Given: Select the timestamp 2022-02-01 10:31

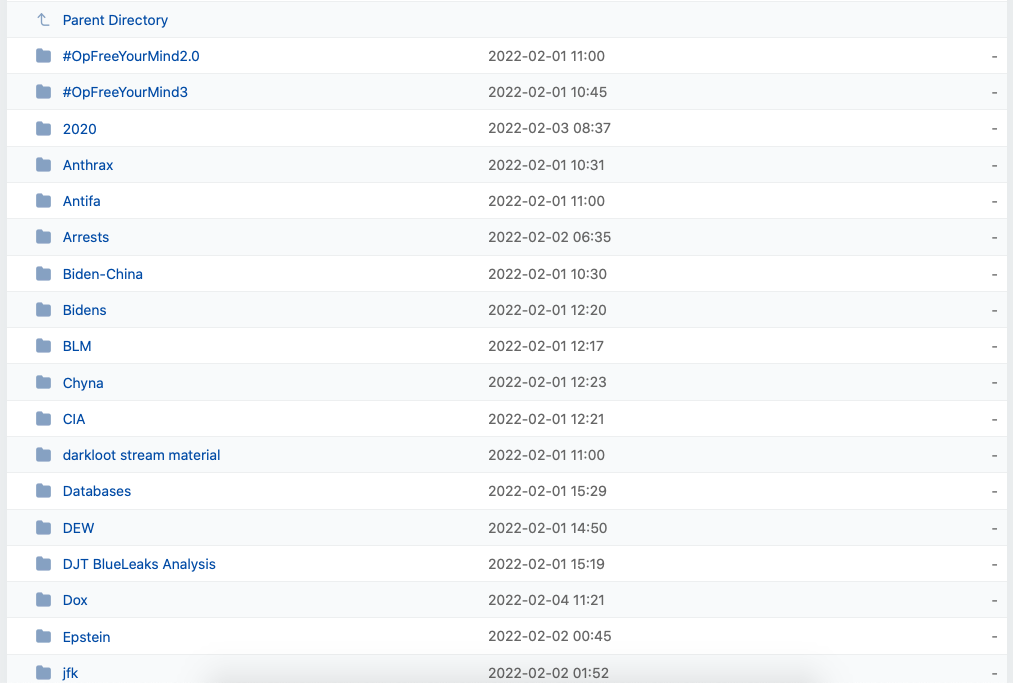Looking at the screenshot, I should coord(546,165).
